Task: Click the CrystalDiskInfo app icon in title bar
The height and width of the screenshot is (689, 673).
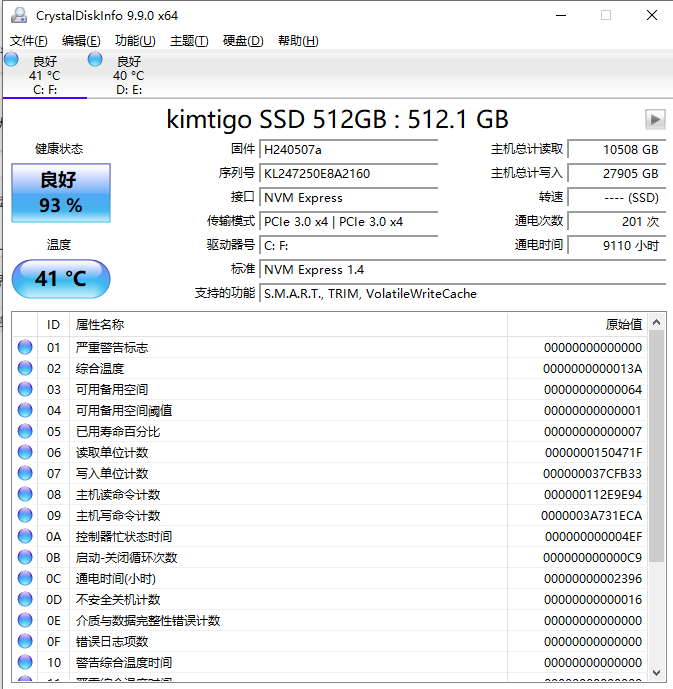Action: tap(19, 15)
